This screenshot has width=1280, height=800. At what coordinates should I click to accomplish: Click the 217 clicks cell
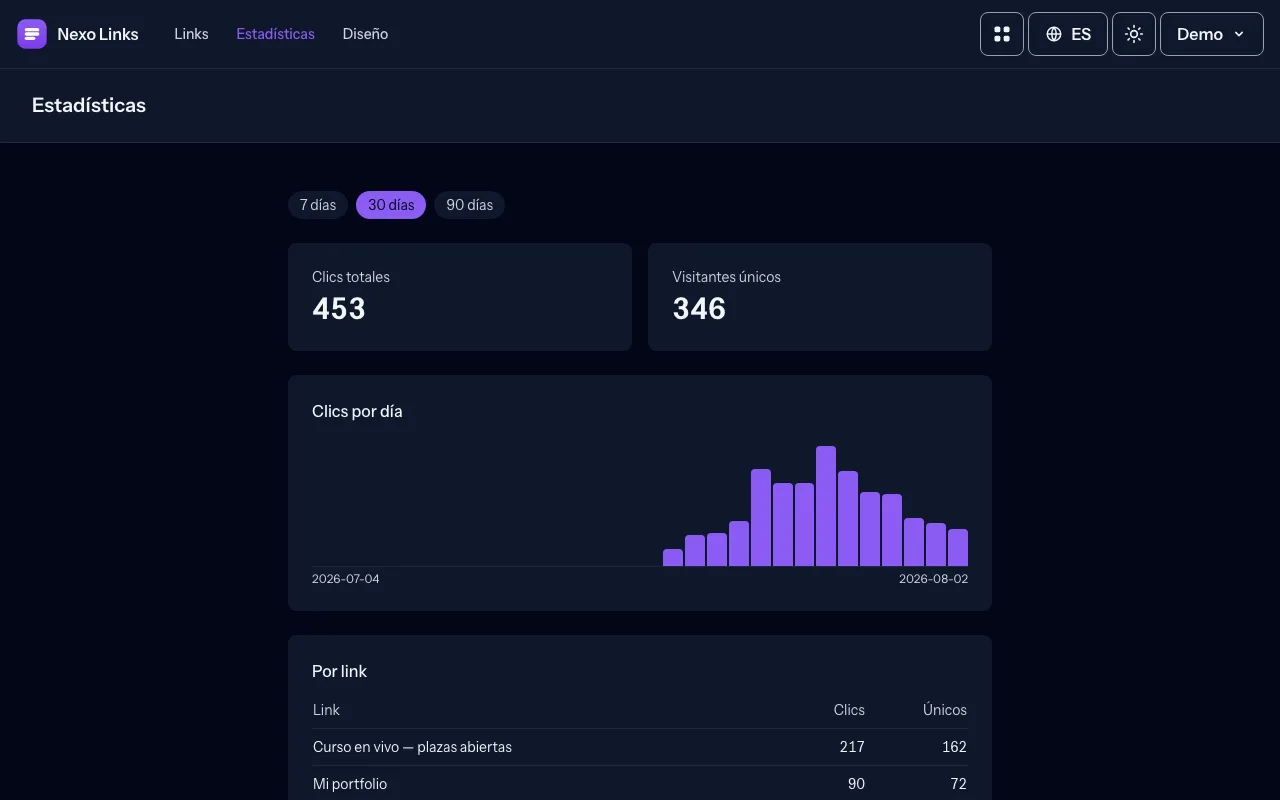coord(852,747)
